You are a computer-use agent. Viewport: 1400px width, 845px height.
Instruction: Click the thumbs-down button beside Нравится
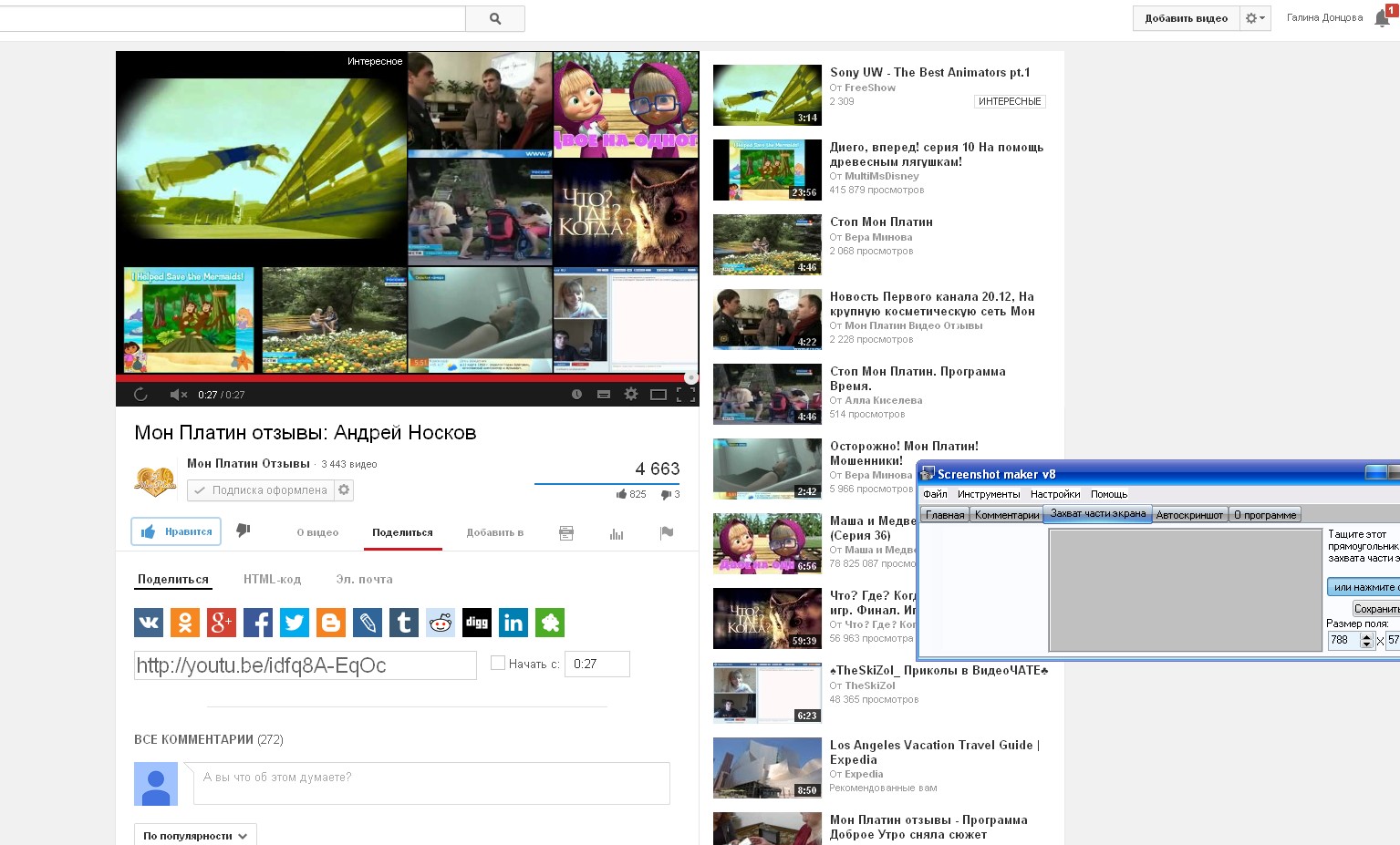point(244,531)
